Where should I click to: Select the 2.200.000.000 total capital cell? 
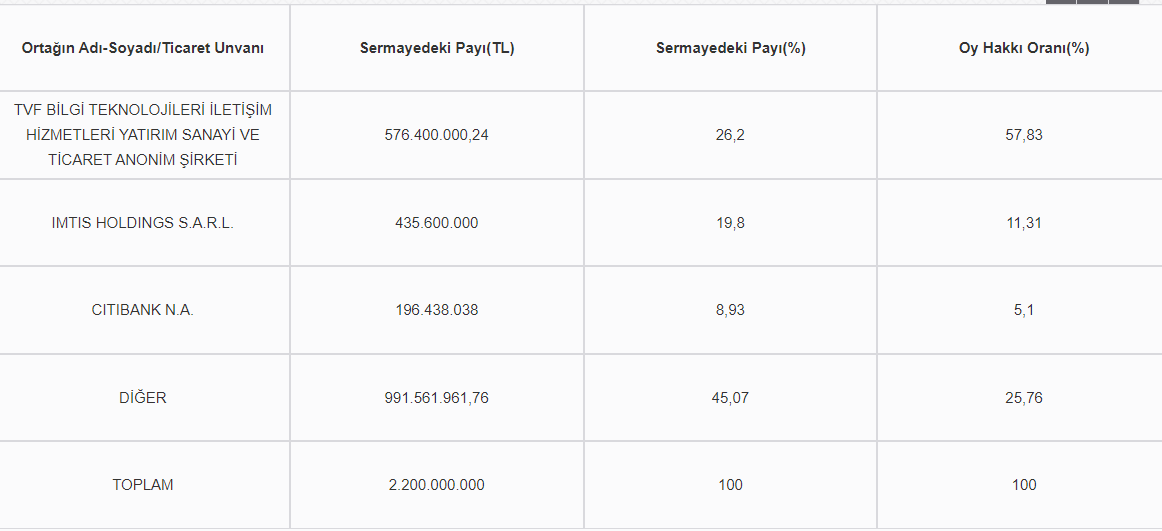(437, 485)
